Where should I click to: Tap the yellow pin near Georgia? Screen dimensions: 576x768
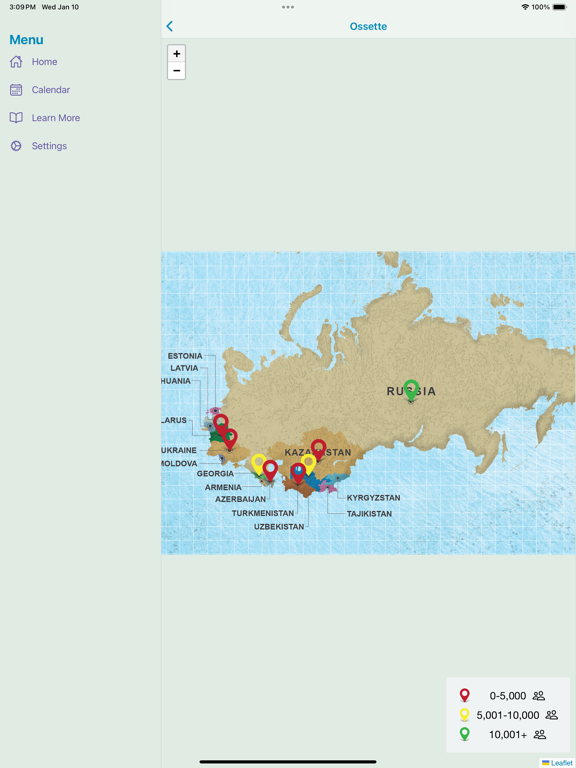tap(258, 464)
